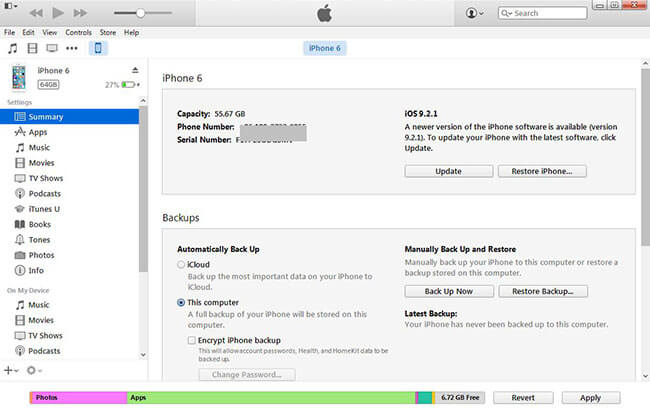Select the iPhone device icon in toolbar

[98, 48]
